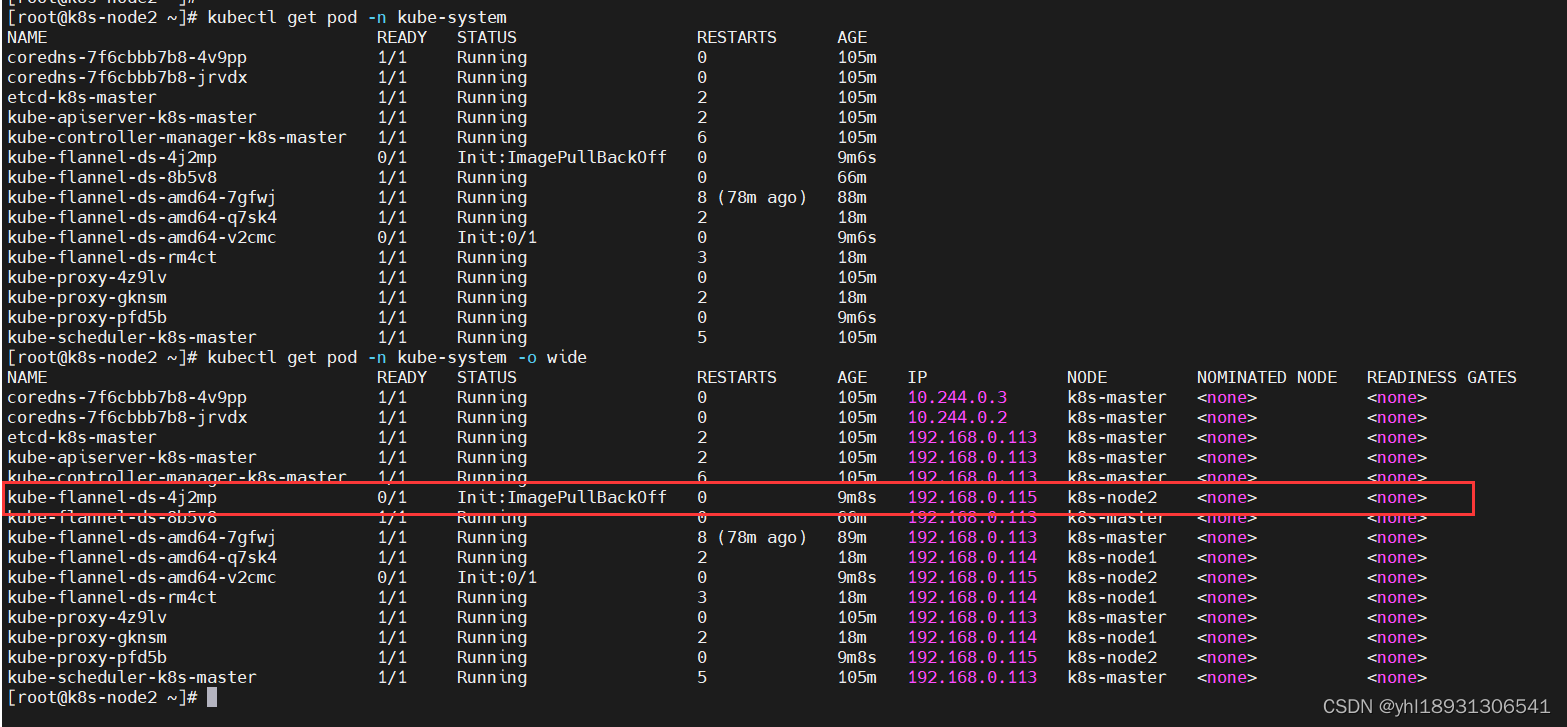The image size is (1567, 727).
Task: Click age 9m6s in first listing's kube-proxy-pfd5b row
Action: [857, 317]
